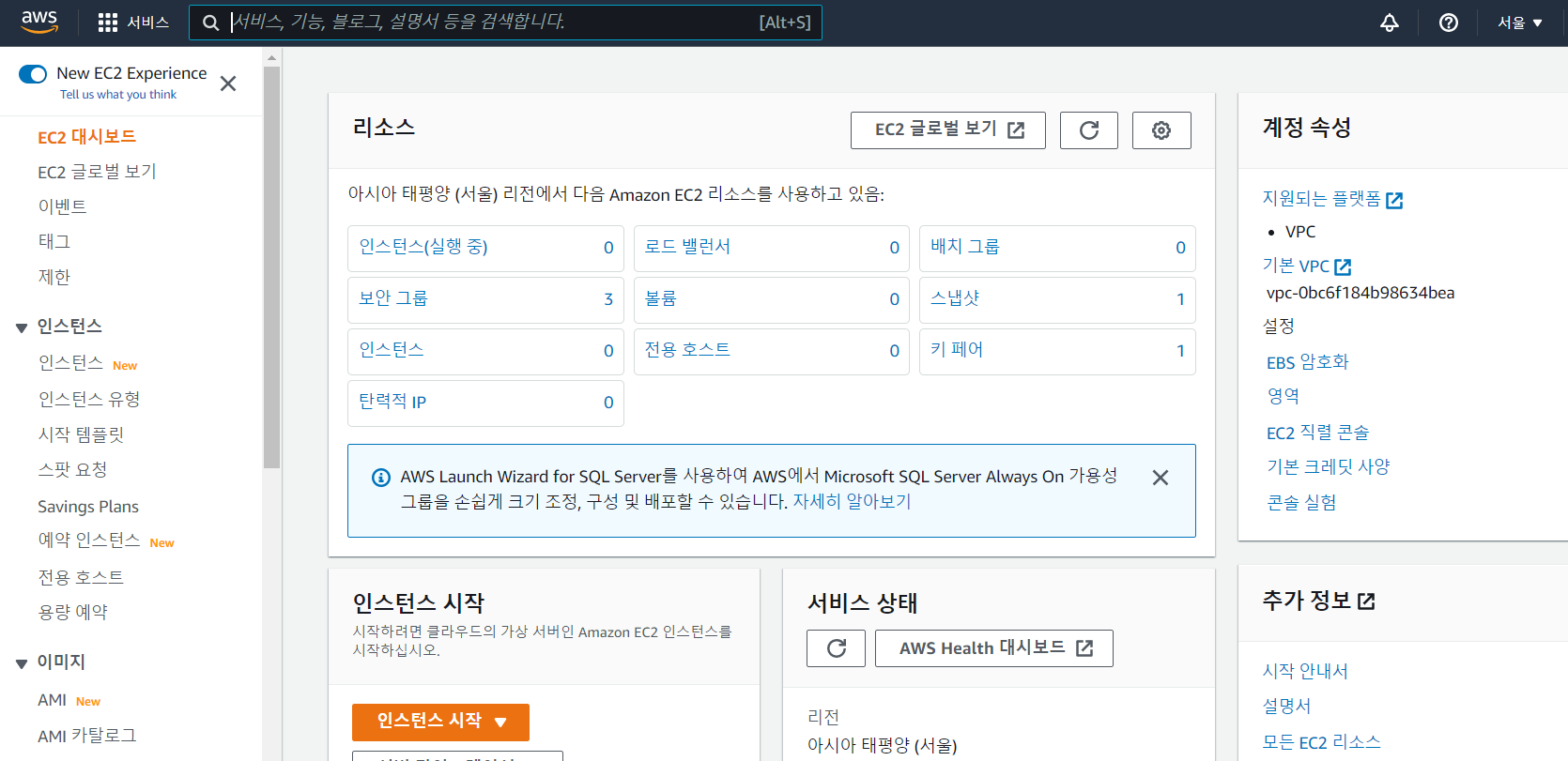Focus the AWS service search field
The height and width of the screenshot is (761, 1568).
[x=505, y=23]
